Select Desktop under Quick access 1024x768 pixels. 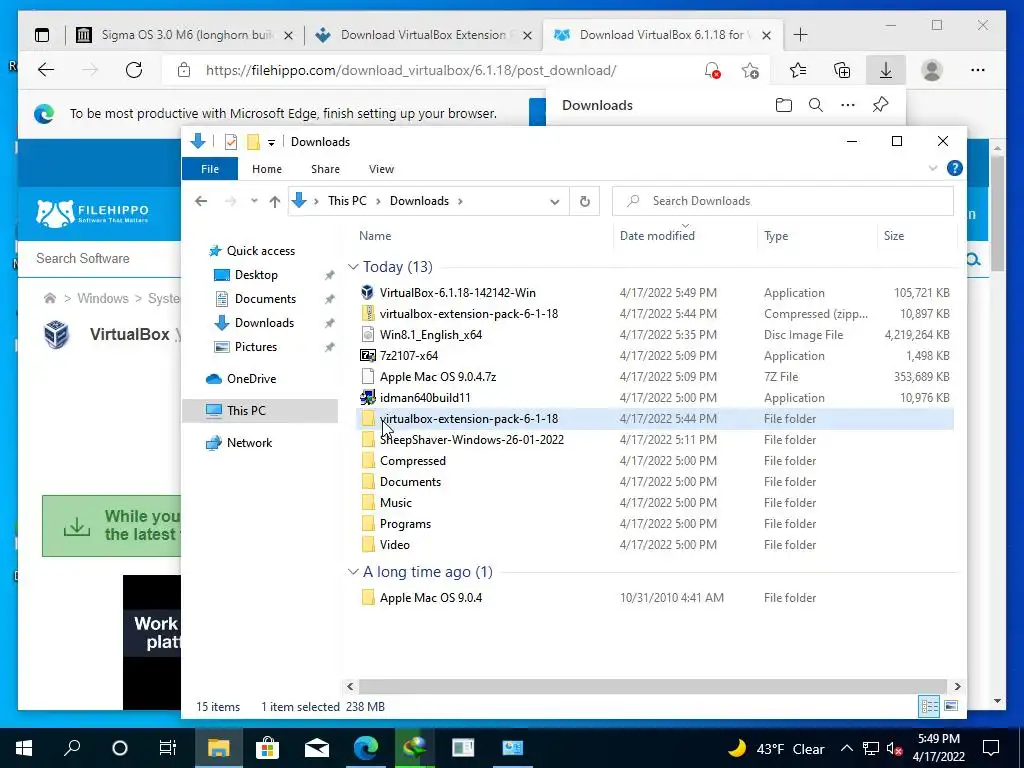[256, 275]
